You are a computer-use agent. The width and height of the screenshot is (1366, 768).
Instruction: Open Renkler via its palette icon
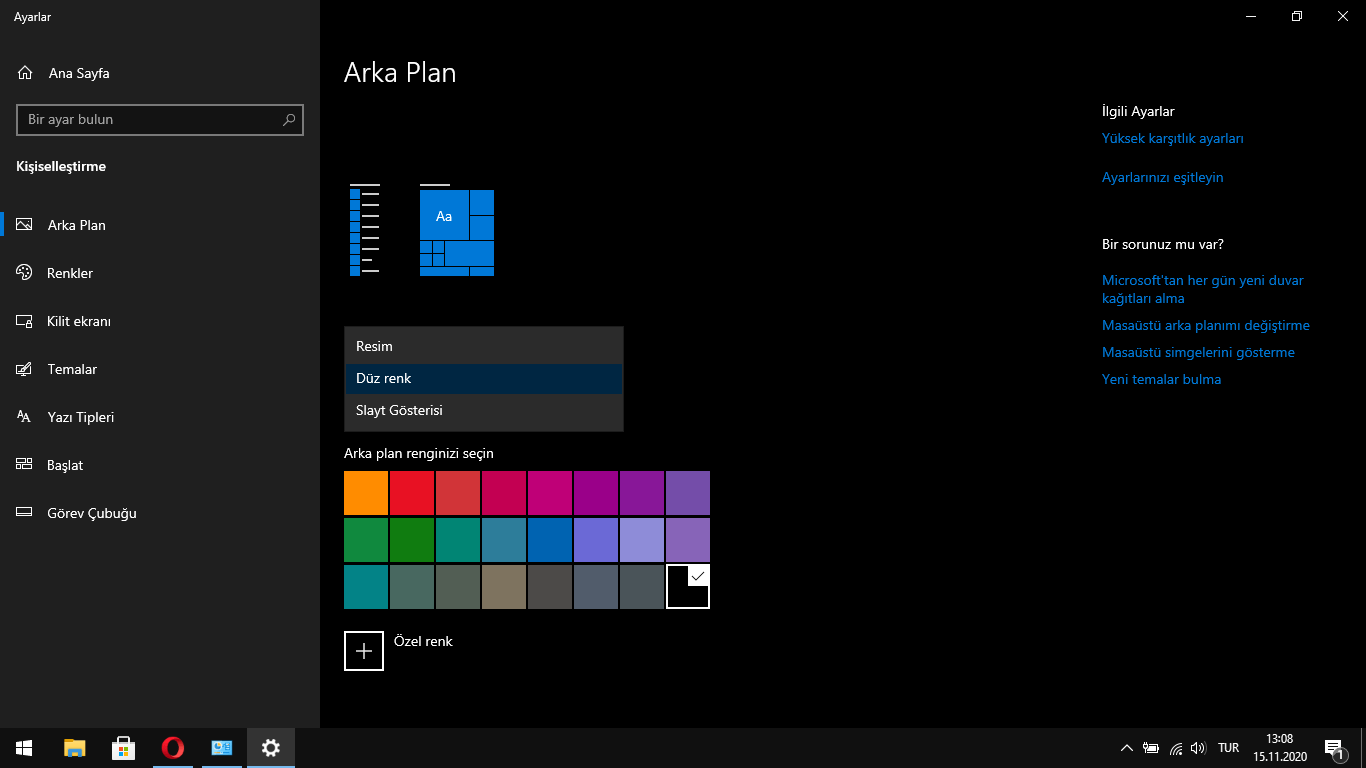point(25,273)
